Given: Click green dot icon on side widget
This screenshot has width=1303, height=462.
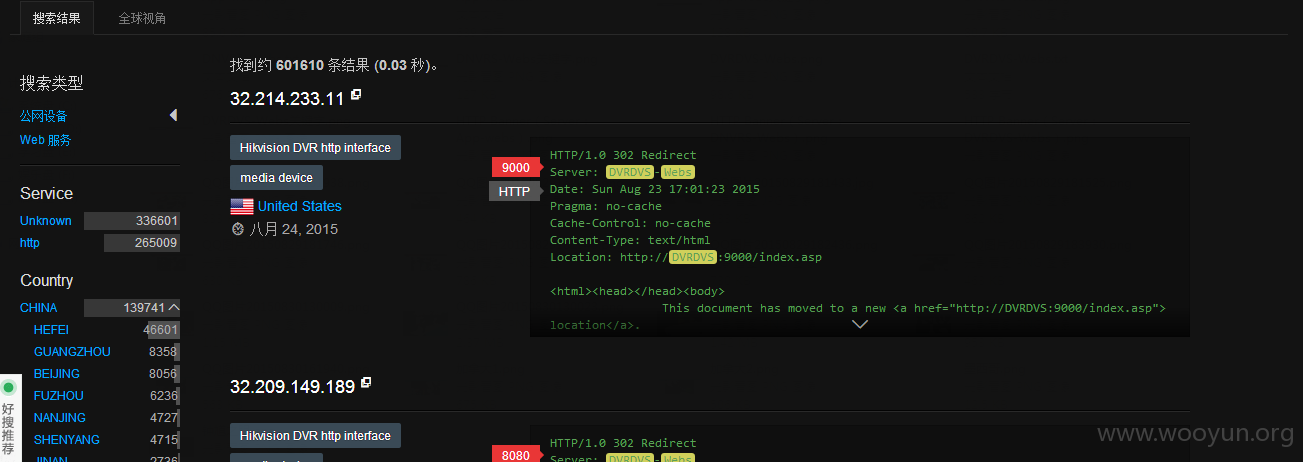Looking at the screenshot, I should (x=9, y=388).
